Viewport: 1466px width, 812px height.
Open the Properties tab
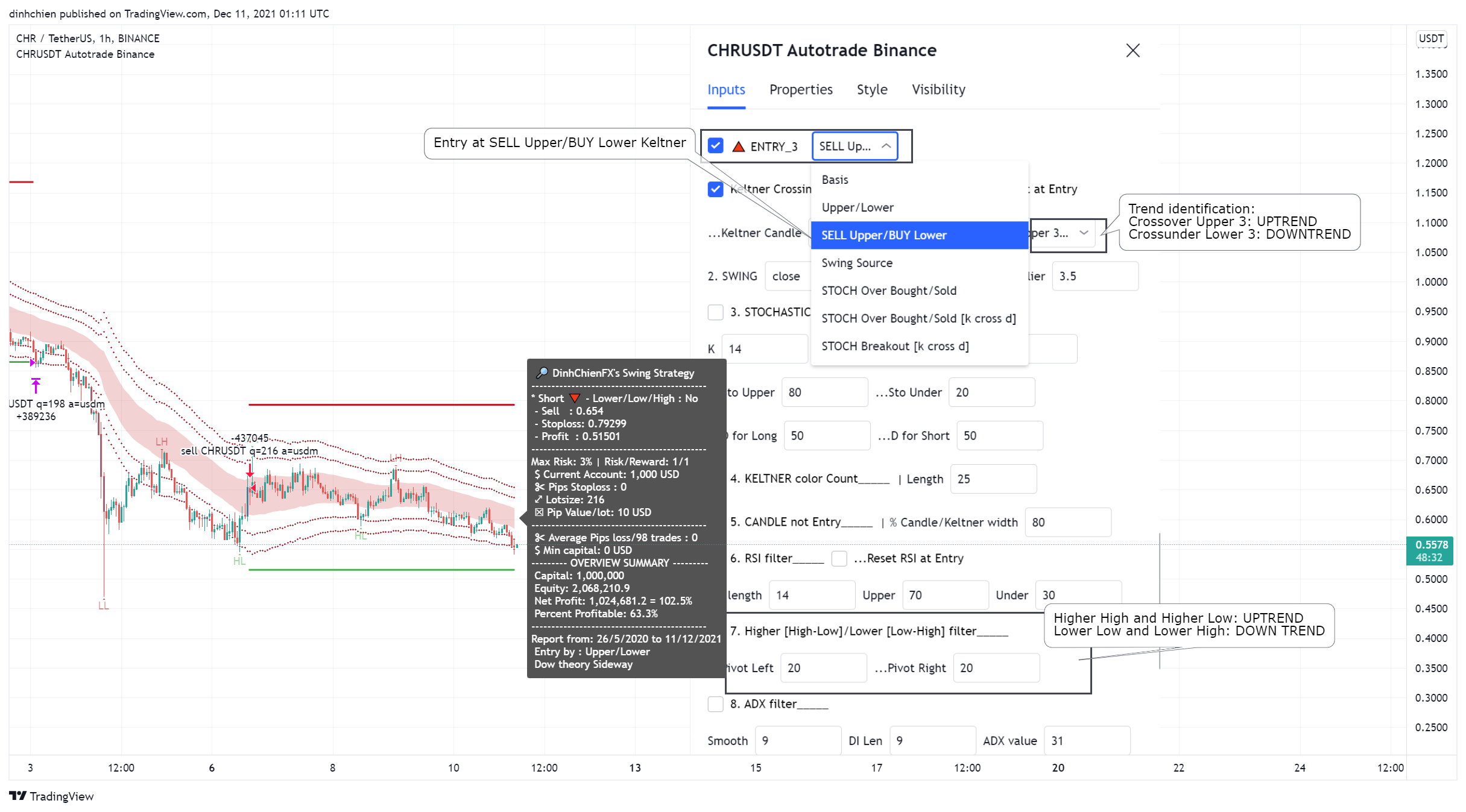click(801, 90)
